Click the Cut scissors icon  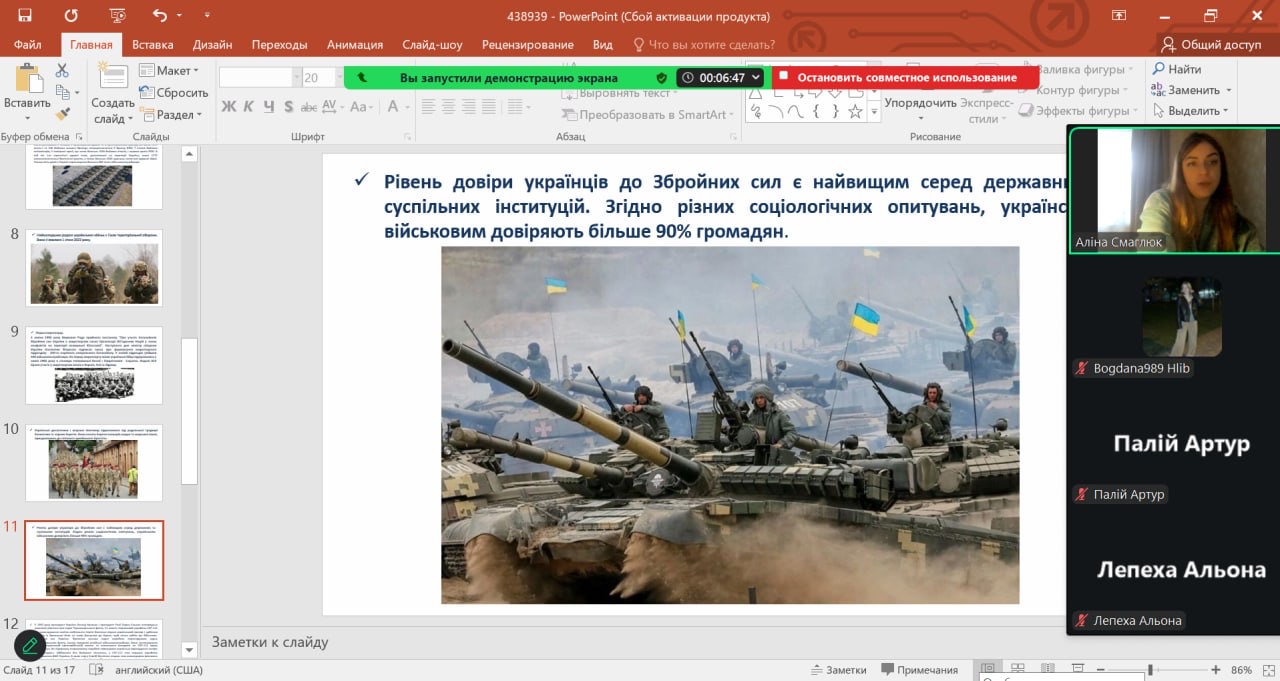coord(62,71)
